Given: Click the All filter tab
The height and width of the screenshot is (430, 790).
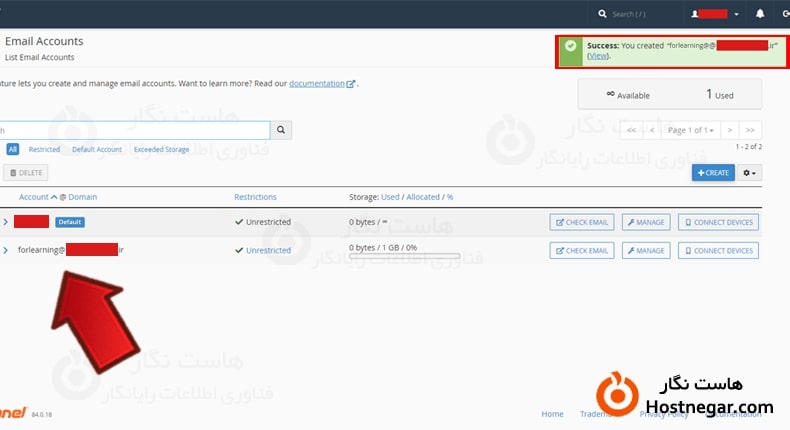Looking at the screenshot, I should (13, 149).
